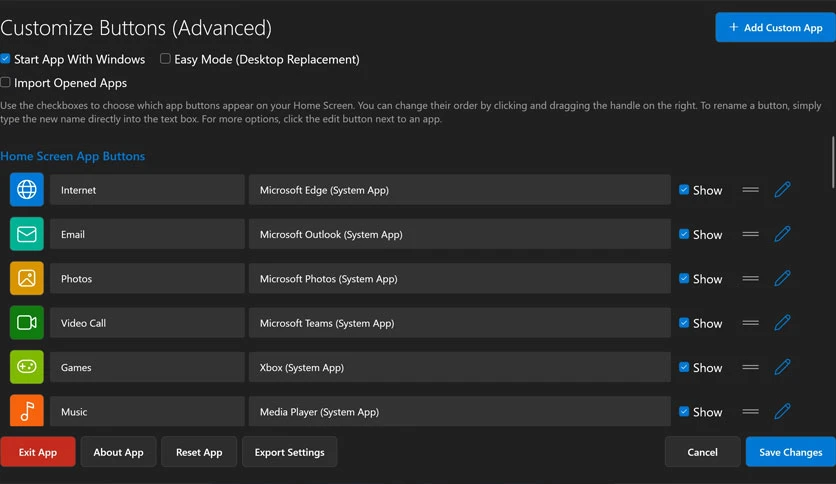Click the Video Call name text box
This screenshot has width=836, height=484.
[147, 322]
